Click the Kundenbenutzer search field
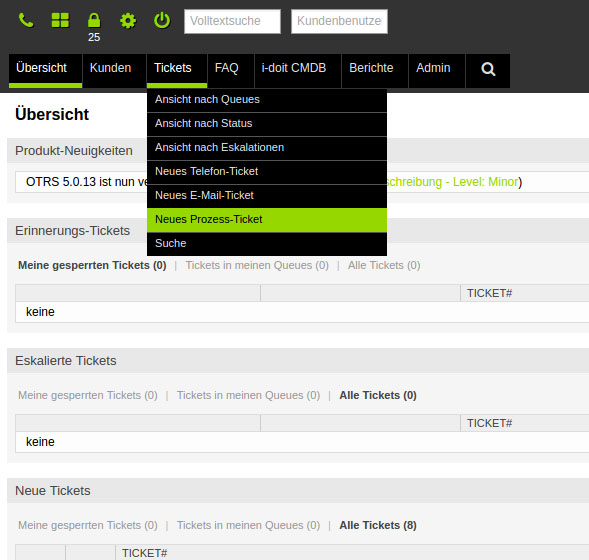This screenshot has height=560, width=589. coord(339,21)
